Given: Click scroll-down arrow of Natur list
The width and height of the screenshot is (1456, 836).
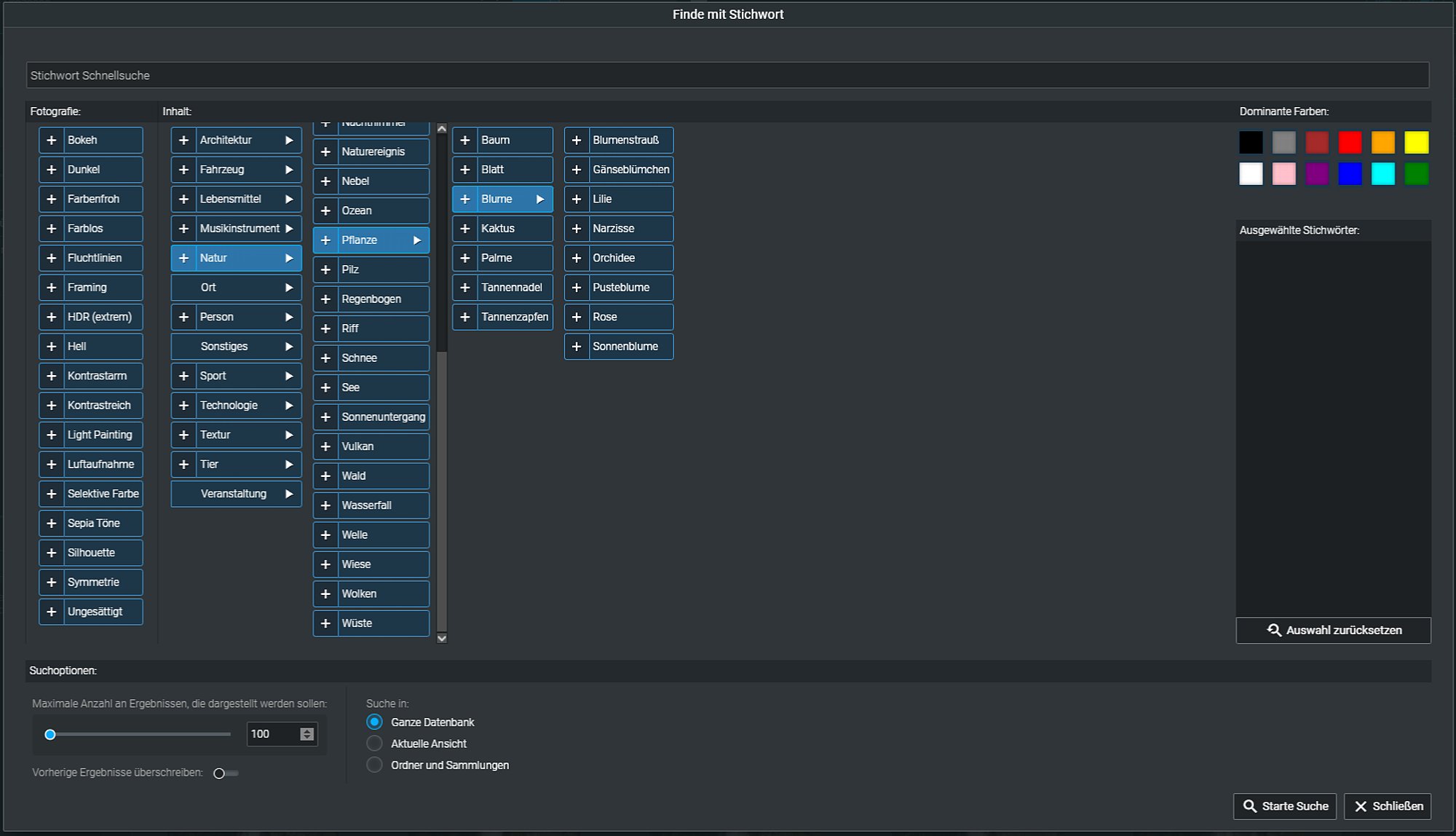Looking at the screenshot, I should 442,639.
